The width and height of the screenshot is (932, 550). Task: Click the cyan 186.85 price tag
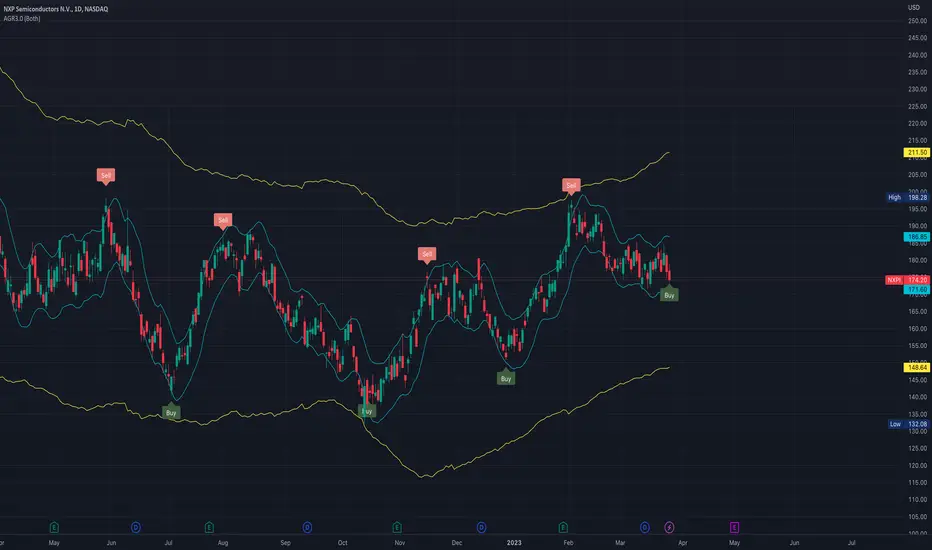[917, 237]
